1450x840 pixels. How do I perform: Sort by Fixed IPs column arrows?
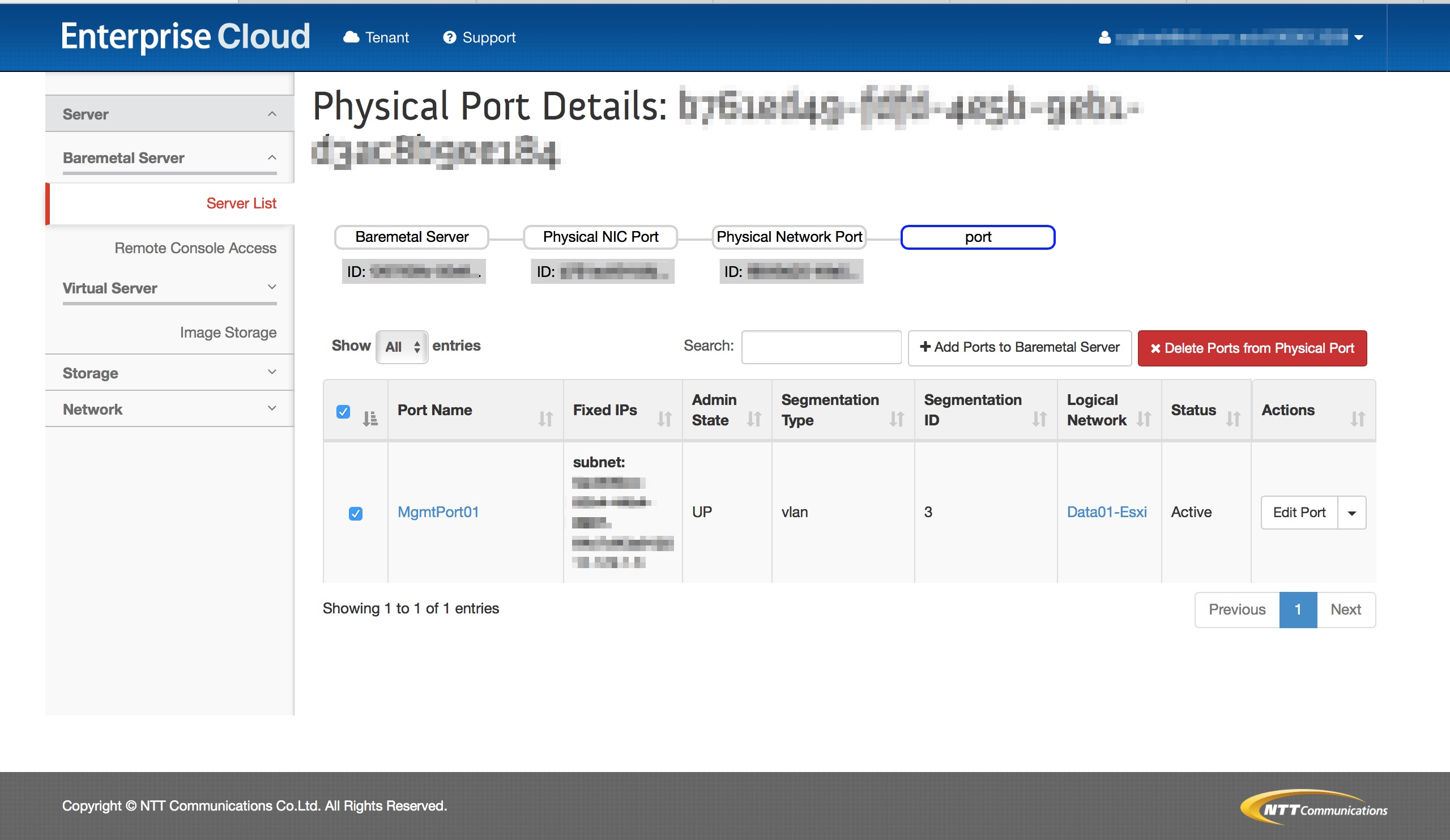tap(664, 418)
